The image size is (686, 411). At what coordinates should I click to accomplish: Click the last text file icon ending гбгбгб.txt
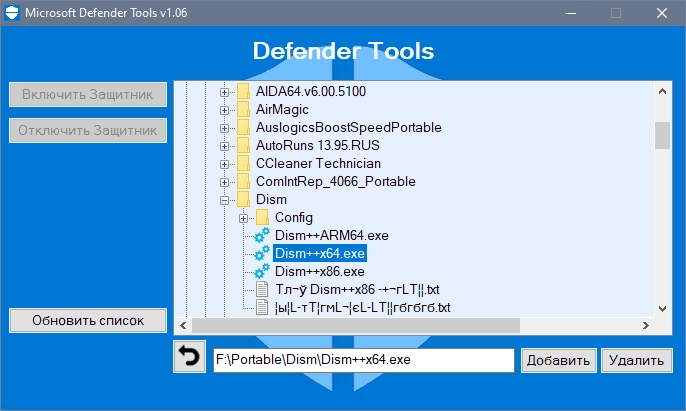262,307
